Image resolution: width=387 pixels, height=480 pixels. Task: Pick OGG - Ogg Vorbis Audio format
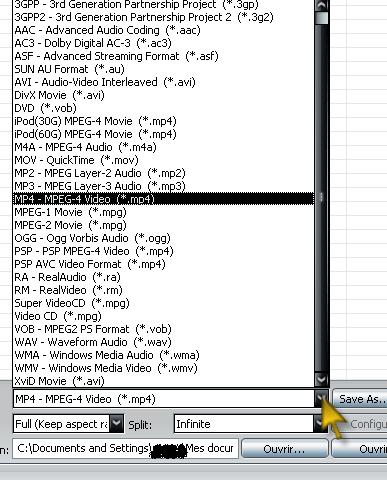pyautogui.click(x=163, y=238)
